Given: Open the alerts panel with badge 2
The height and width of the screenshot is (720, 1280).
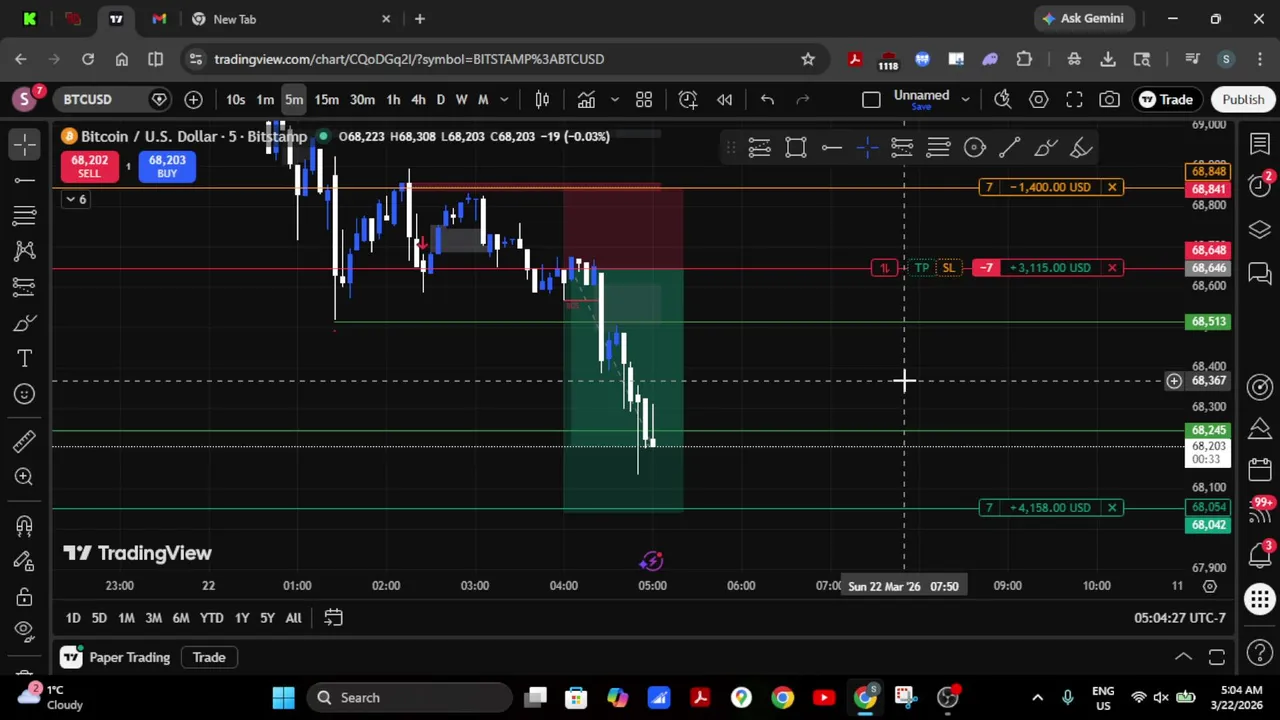Looking at the screenshot, I should point(1260,187).
